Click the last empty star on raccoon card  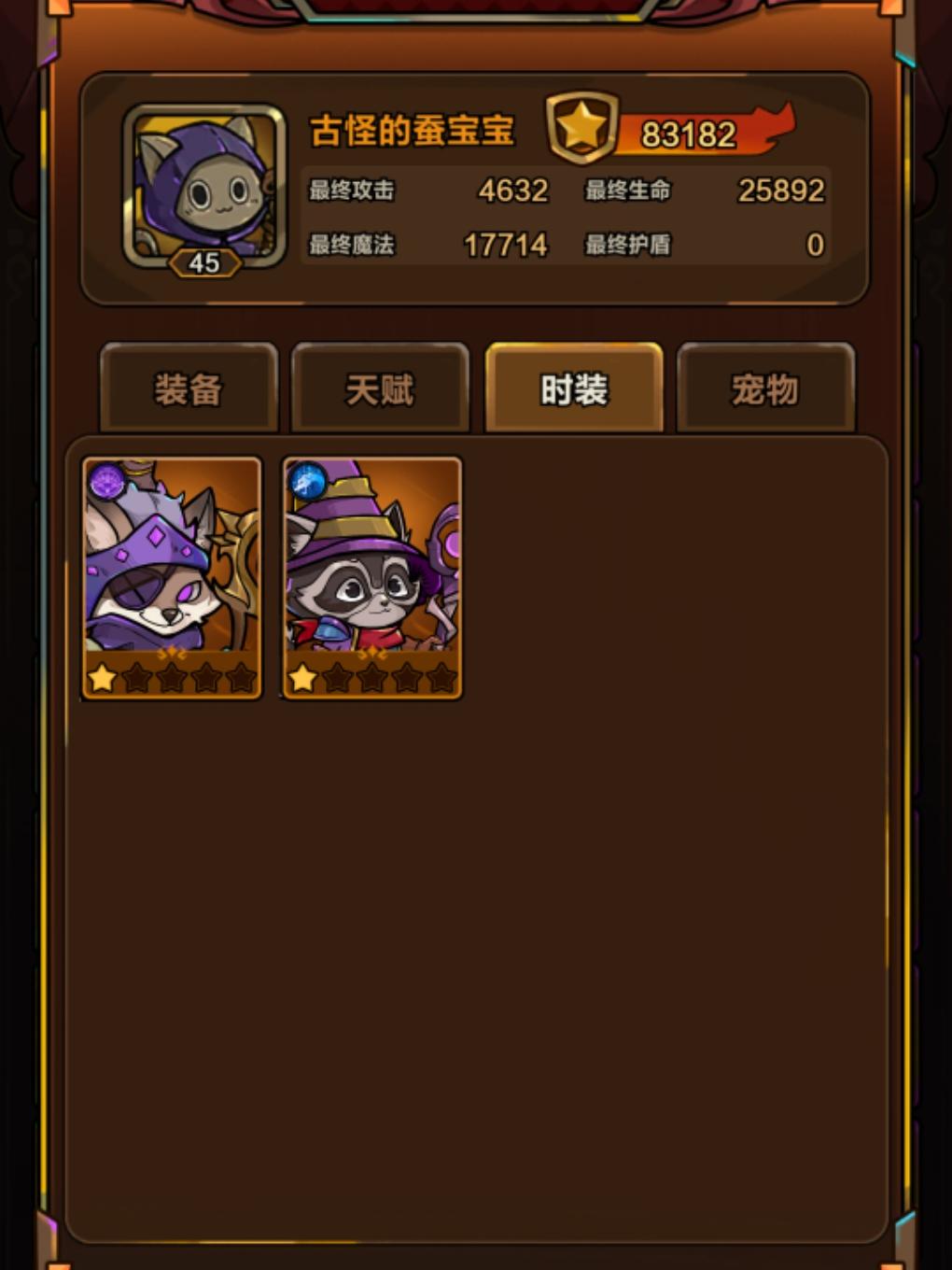[441, 677]
